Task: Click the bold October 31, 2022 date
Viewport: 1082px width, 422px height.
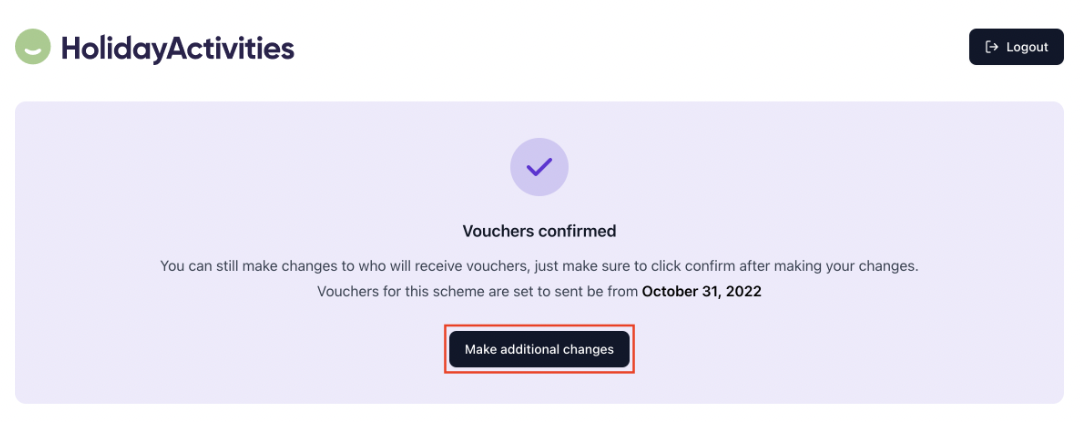Action: click(702, 292)
